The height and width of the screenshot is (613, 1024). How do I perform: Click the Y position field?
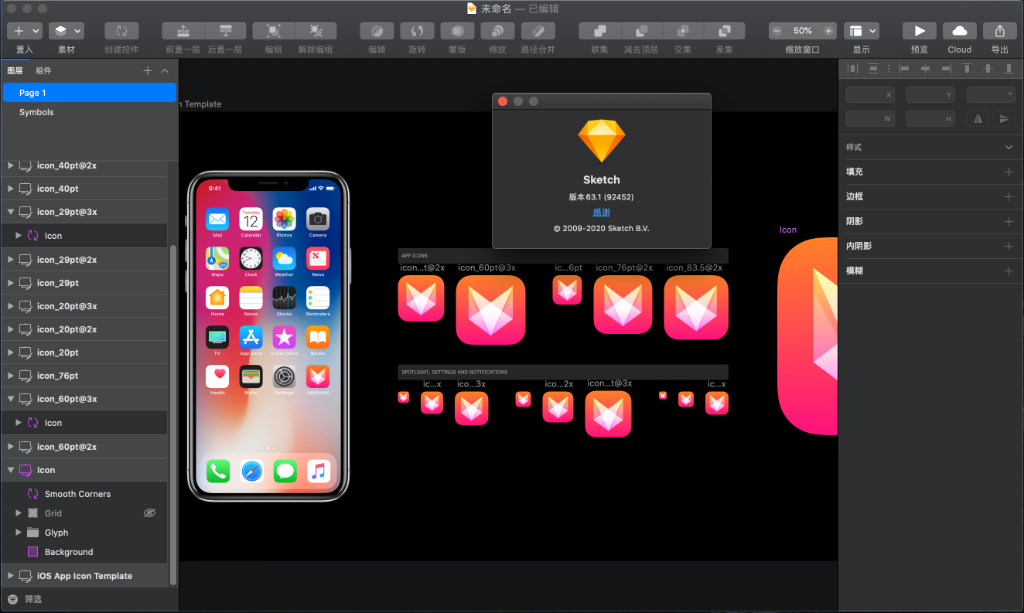pos(930,95)
